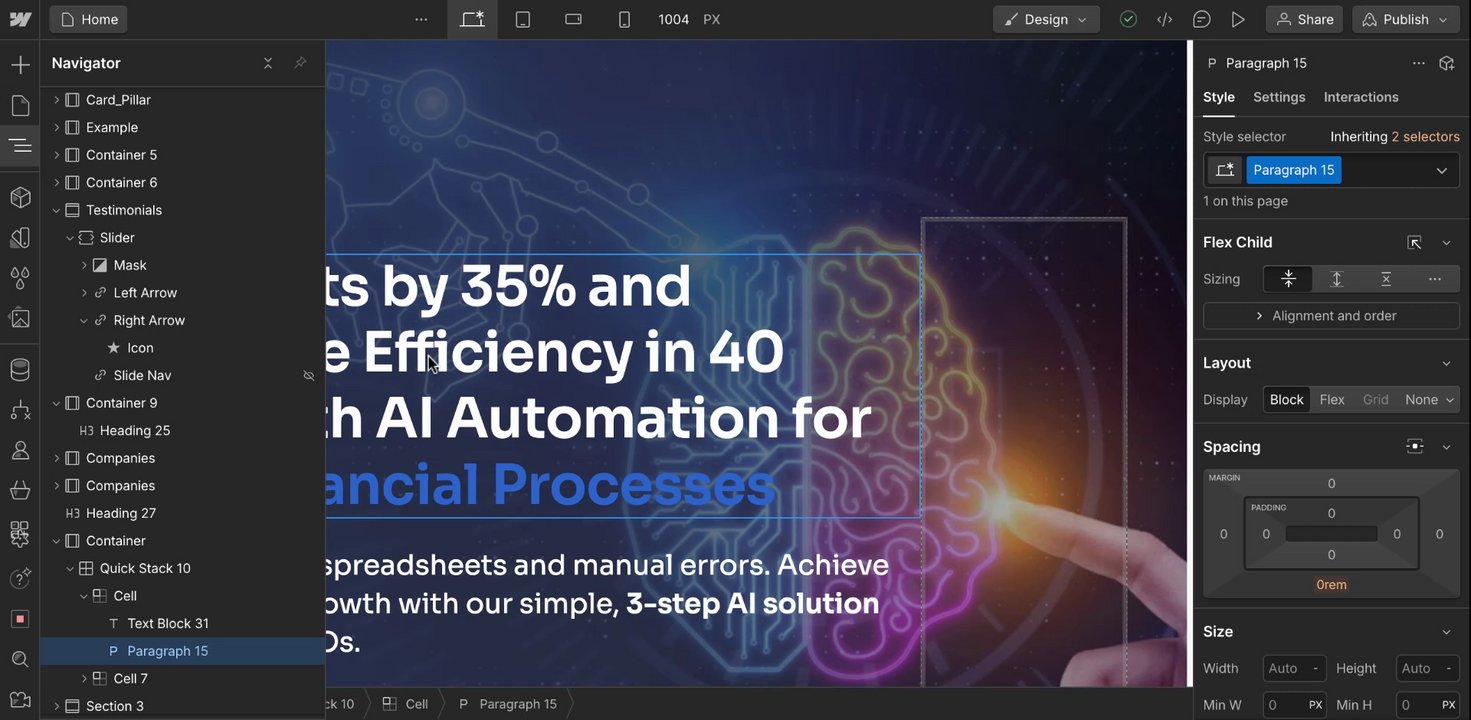Click the create component cube icon
The image size is (1471, 720).
tap(1446, 63)
